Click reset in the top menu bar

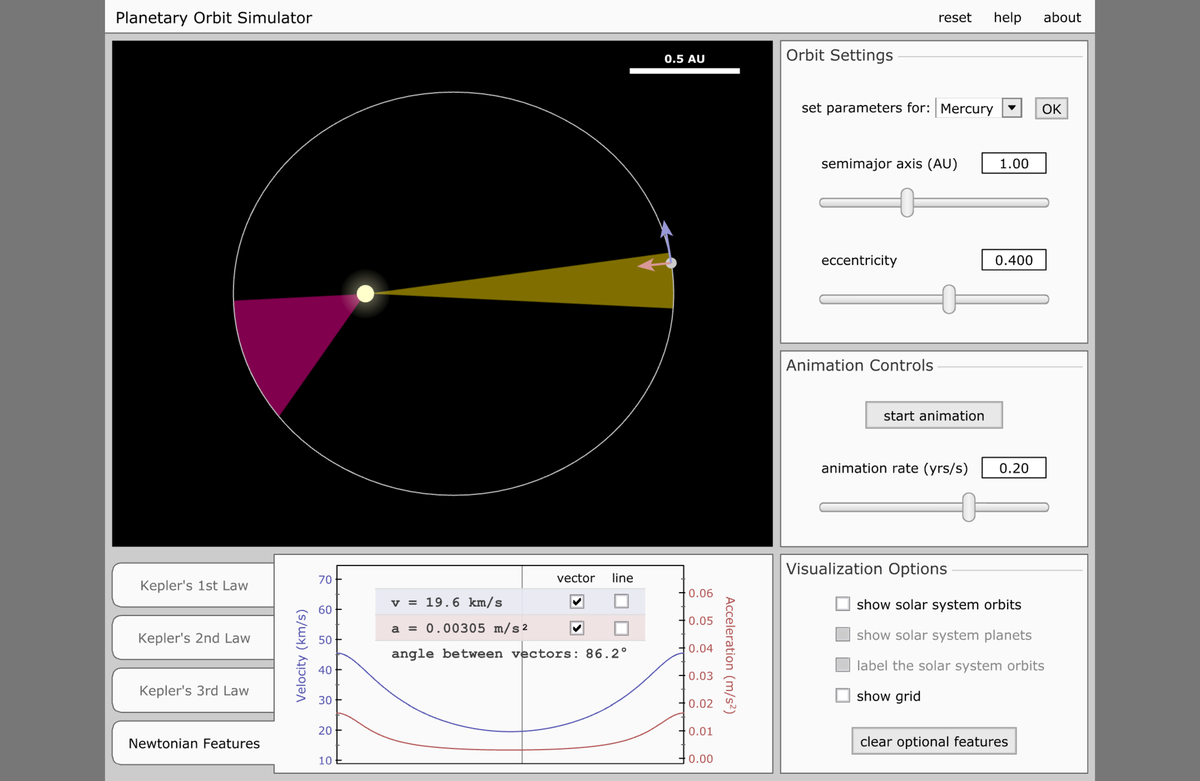tap(954, 17)
